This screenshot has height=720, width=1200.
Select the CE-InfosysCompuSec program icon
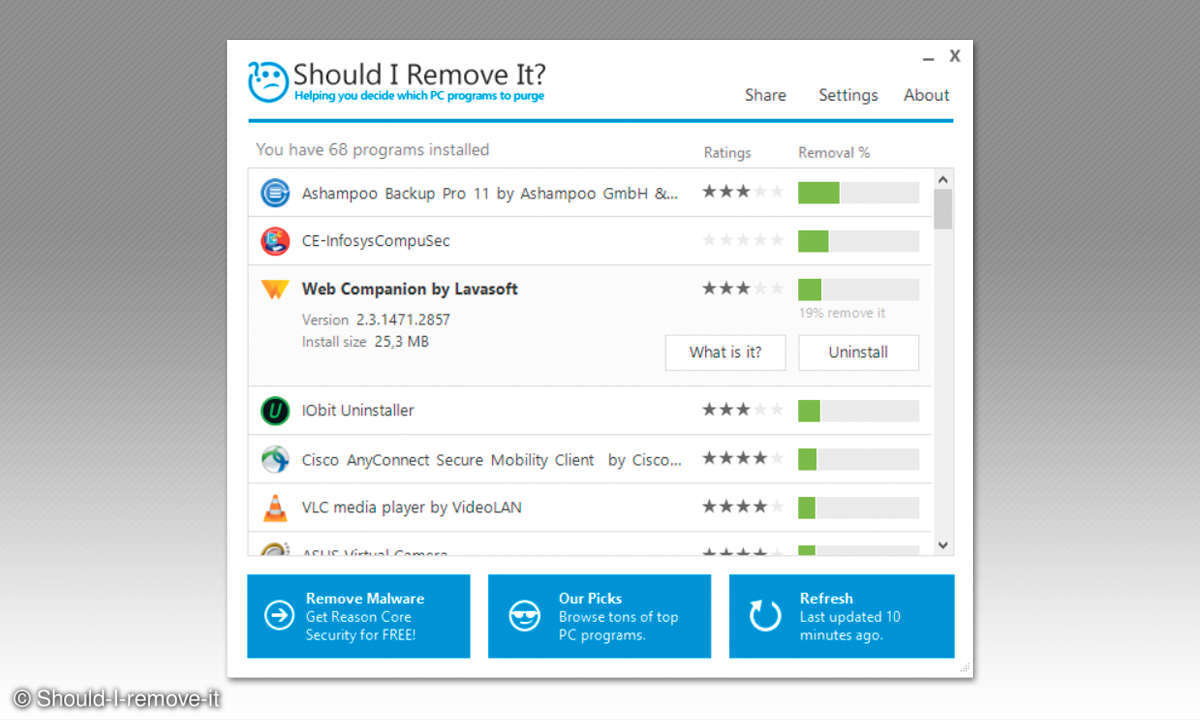point(275,241)
